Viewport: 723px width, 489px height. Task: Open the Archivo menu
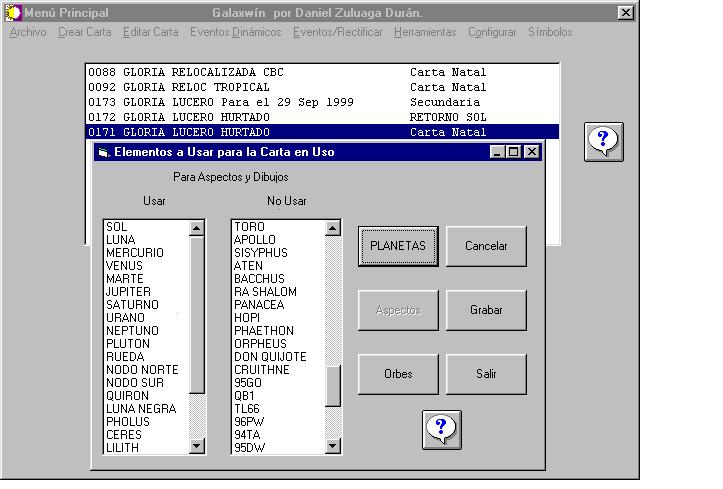coord(28,32)
